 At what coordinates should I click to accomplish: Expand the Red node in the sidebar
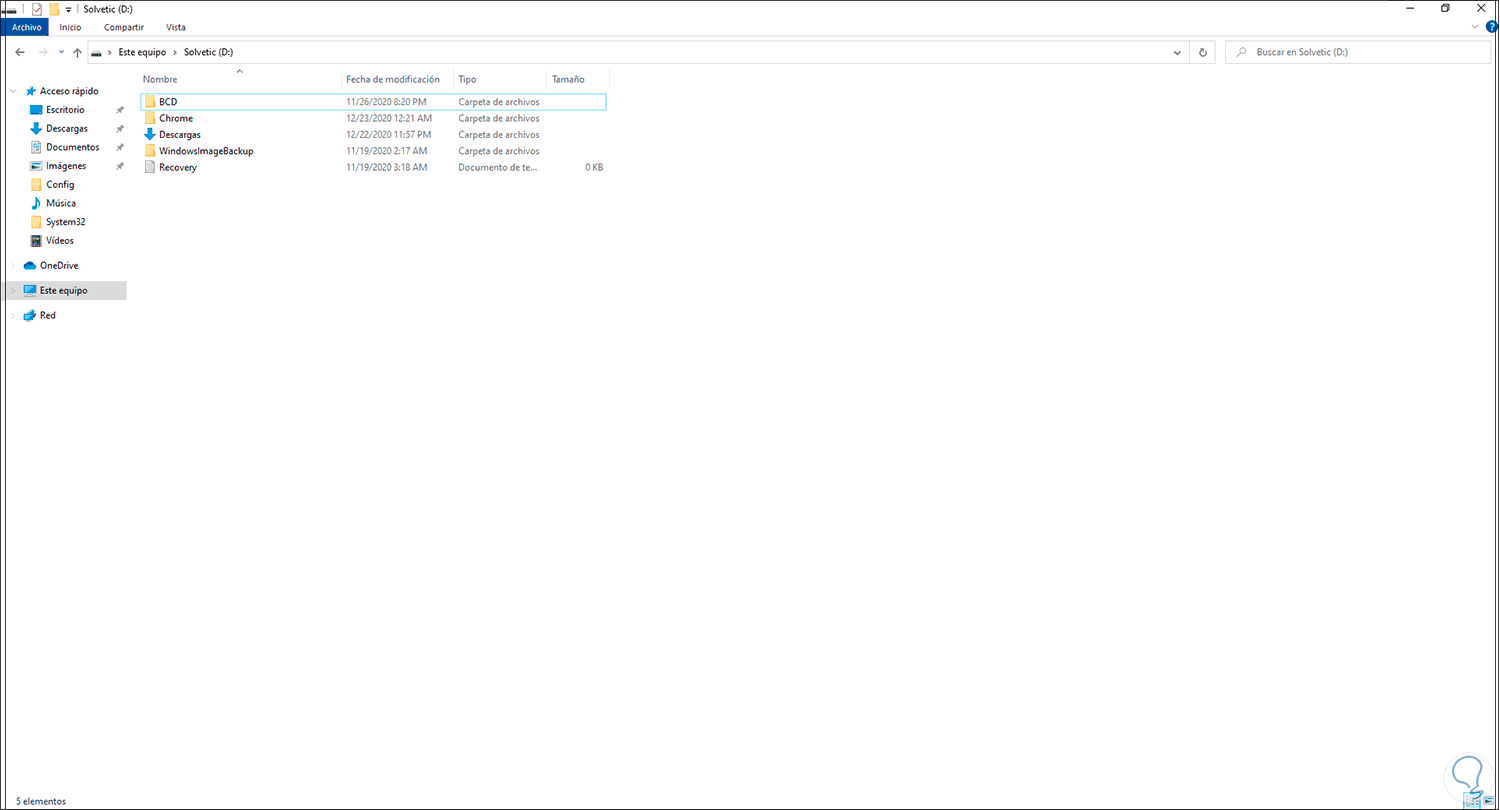(14, 315)
